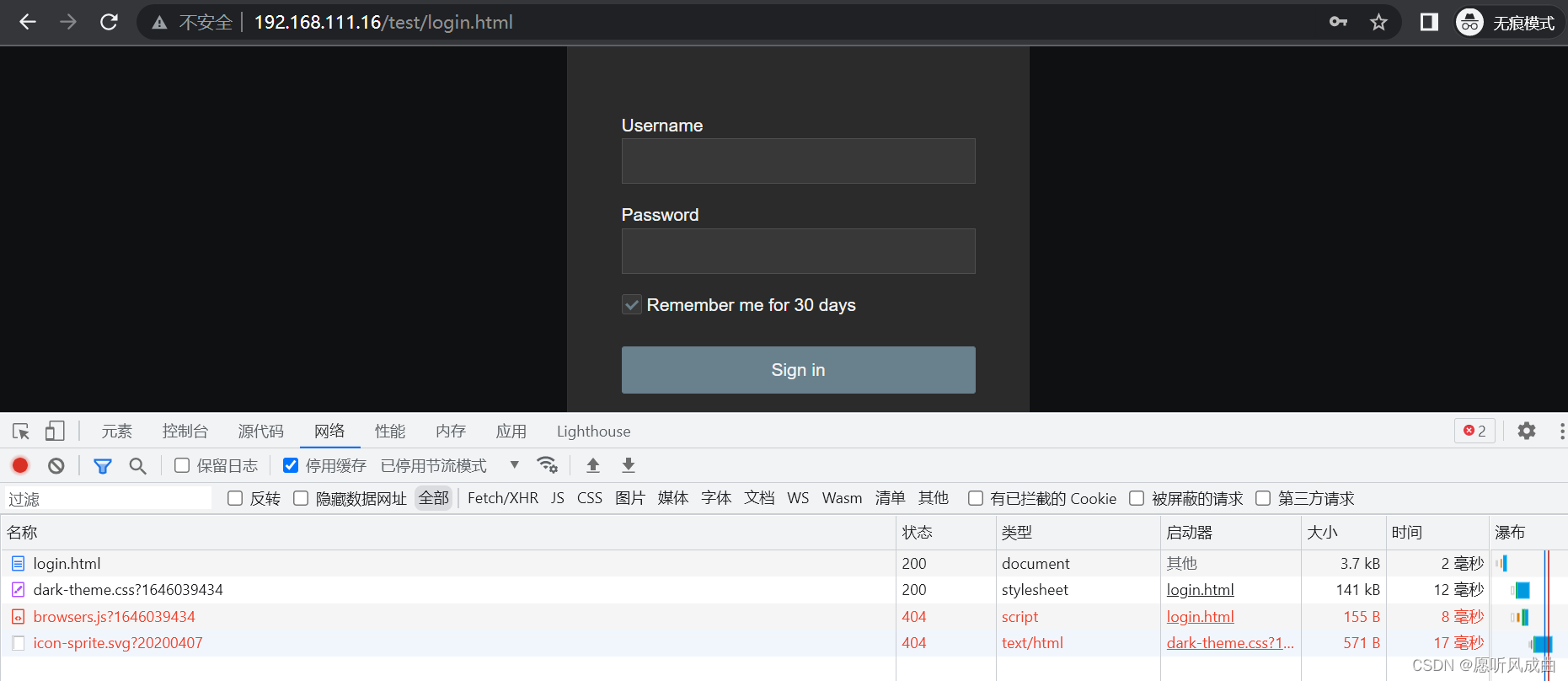Open network search magnifier
Image resolution: width=1568 pixels, height=681 pixels.
pyautogui.click(x=137, y=465)
